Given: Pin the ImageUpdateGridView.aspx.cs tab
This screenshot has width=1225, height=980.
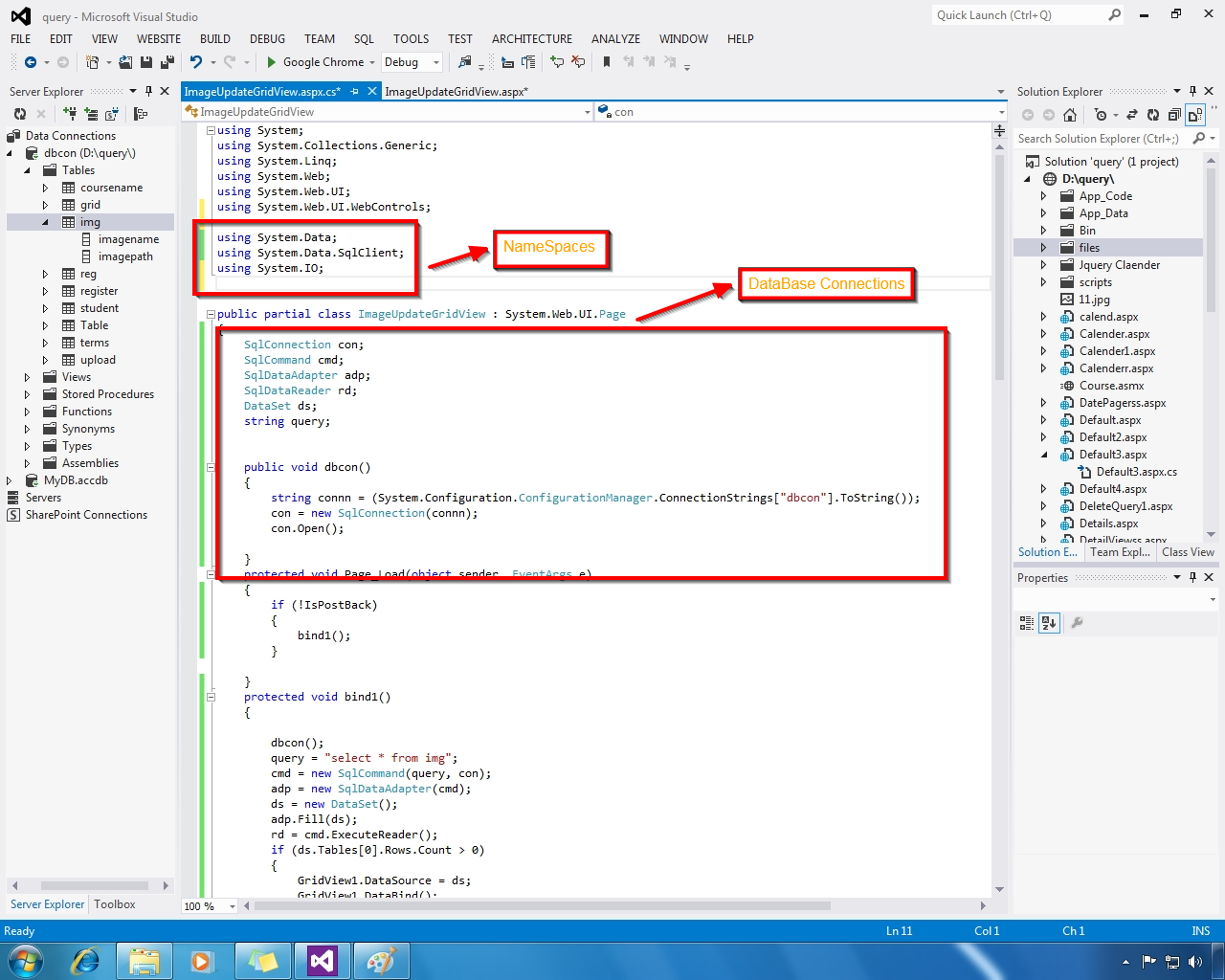Looking at the screenshot, I should 354,91.
